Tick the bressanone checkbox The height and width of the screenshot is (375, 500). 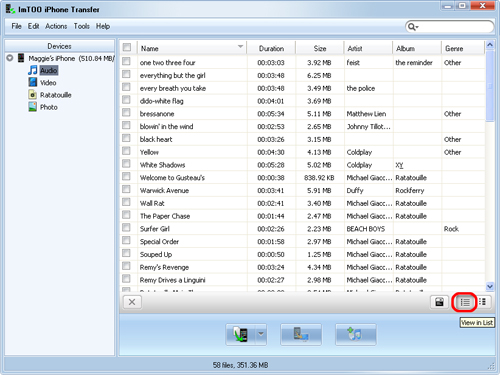[126, 112]
